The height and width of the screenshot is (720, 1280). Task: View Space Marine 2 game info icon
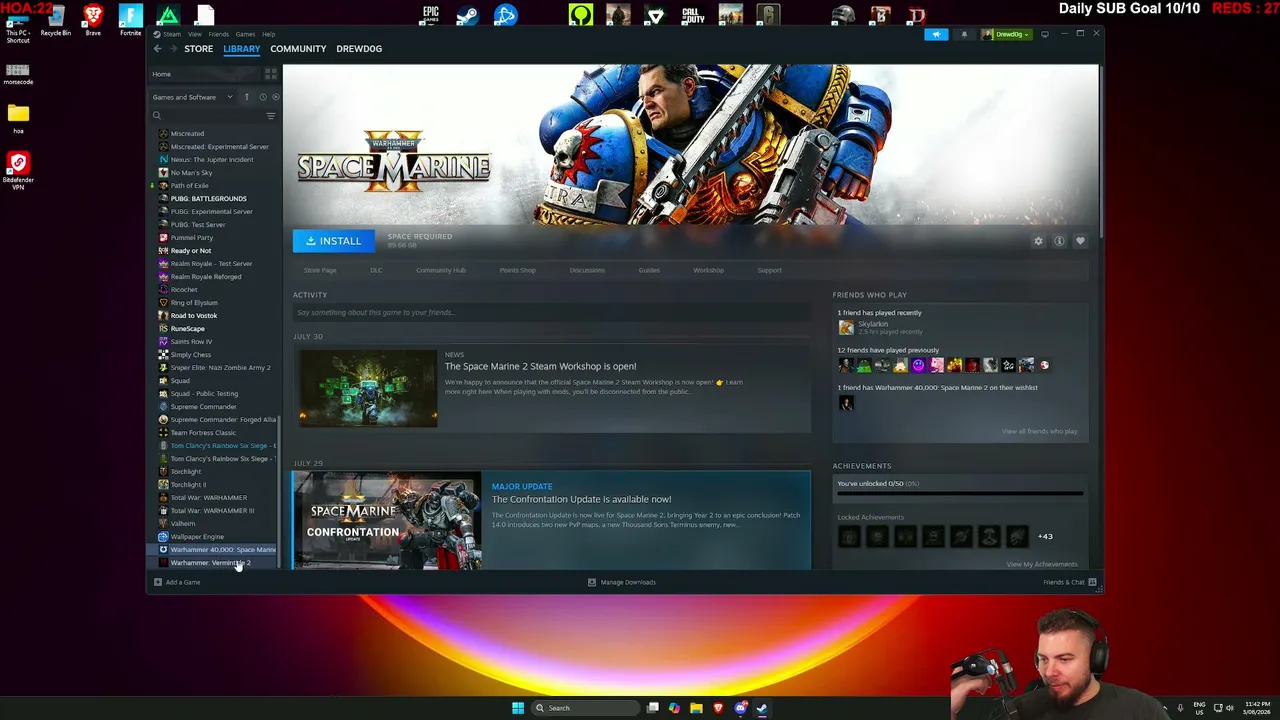coord(1059,241)
